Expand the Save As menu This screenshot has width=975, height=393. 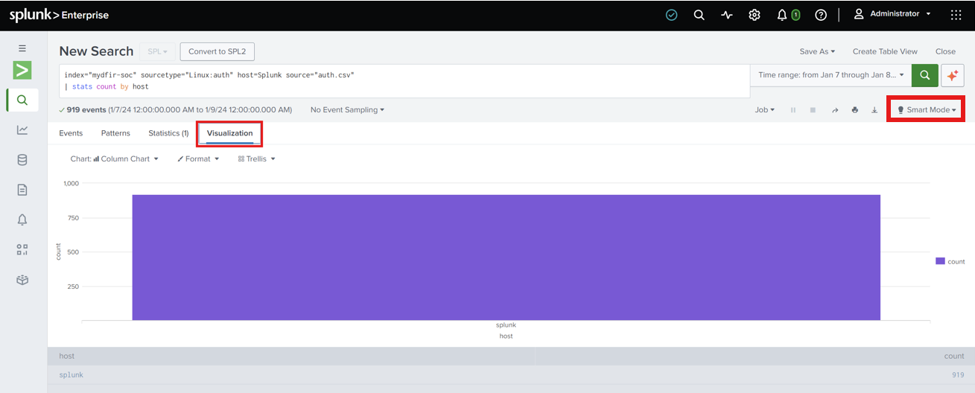pos(817,52)
